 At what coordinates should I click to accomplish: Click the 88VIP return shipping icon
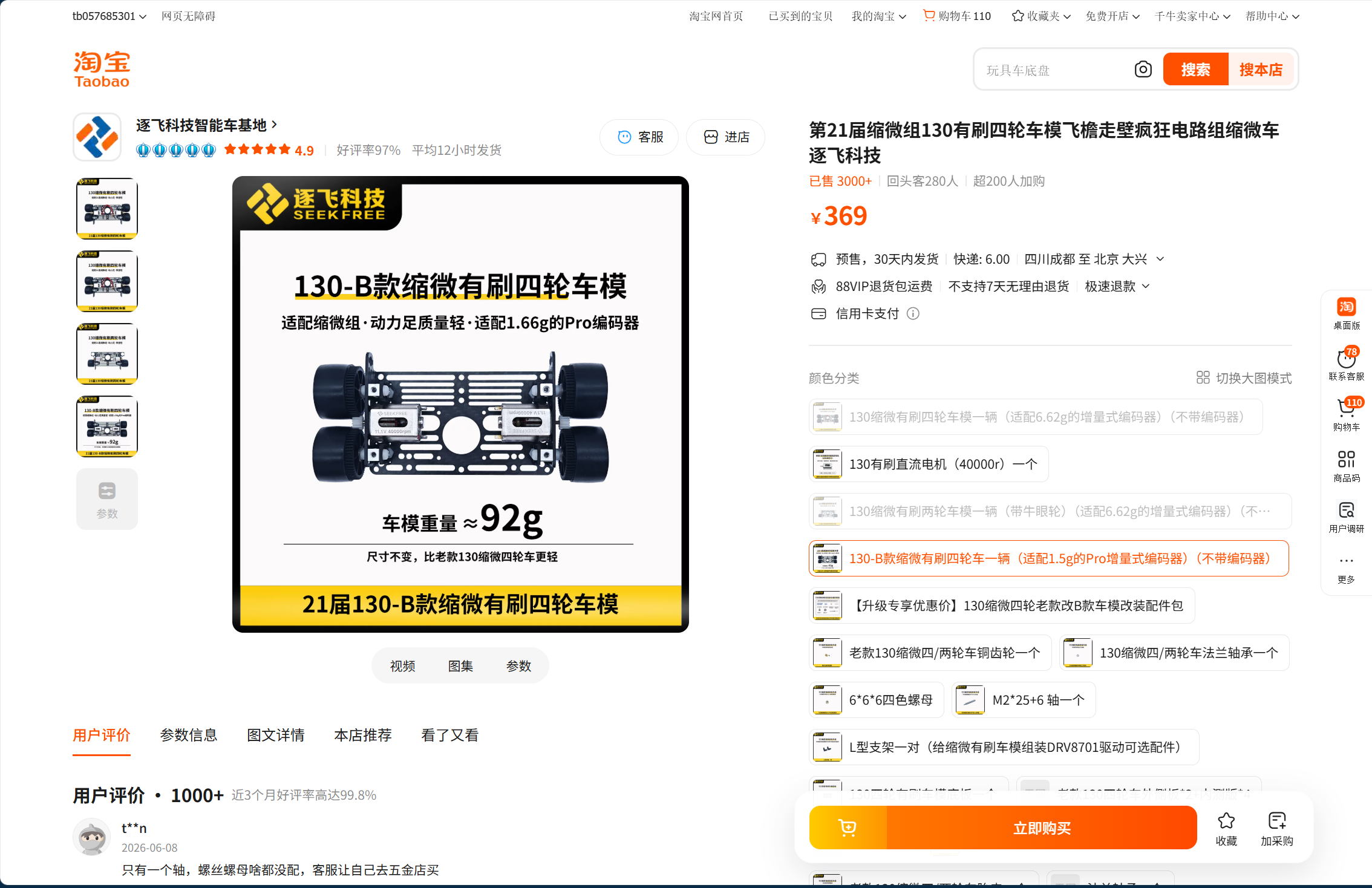[x=818, y=287]
